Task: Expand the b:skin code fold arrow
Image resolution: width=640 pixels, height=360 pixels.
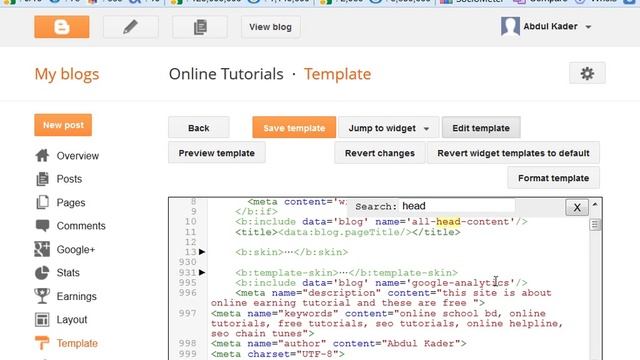Action: (202, 252)
